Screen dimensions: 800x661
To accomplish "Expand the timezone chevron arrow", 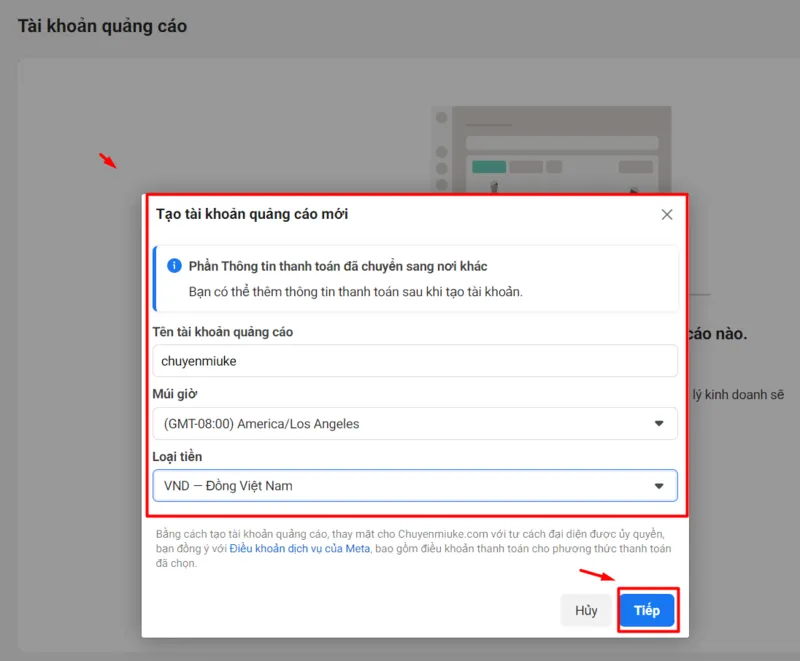I will pyautogui.click(x=661, y=424).
